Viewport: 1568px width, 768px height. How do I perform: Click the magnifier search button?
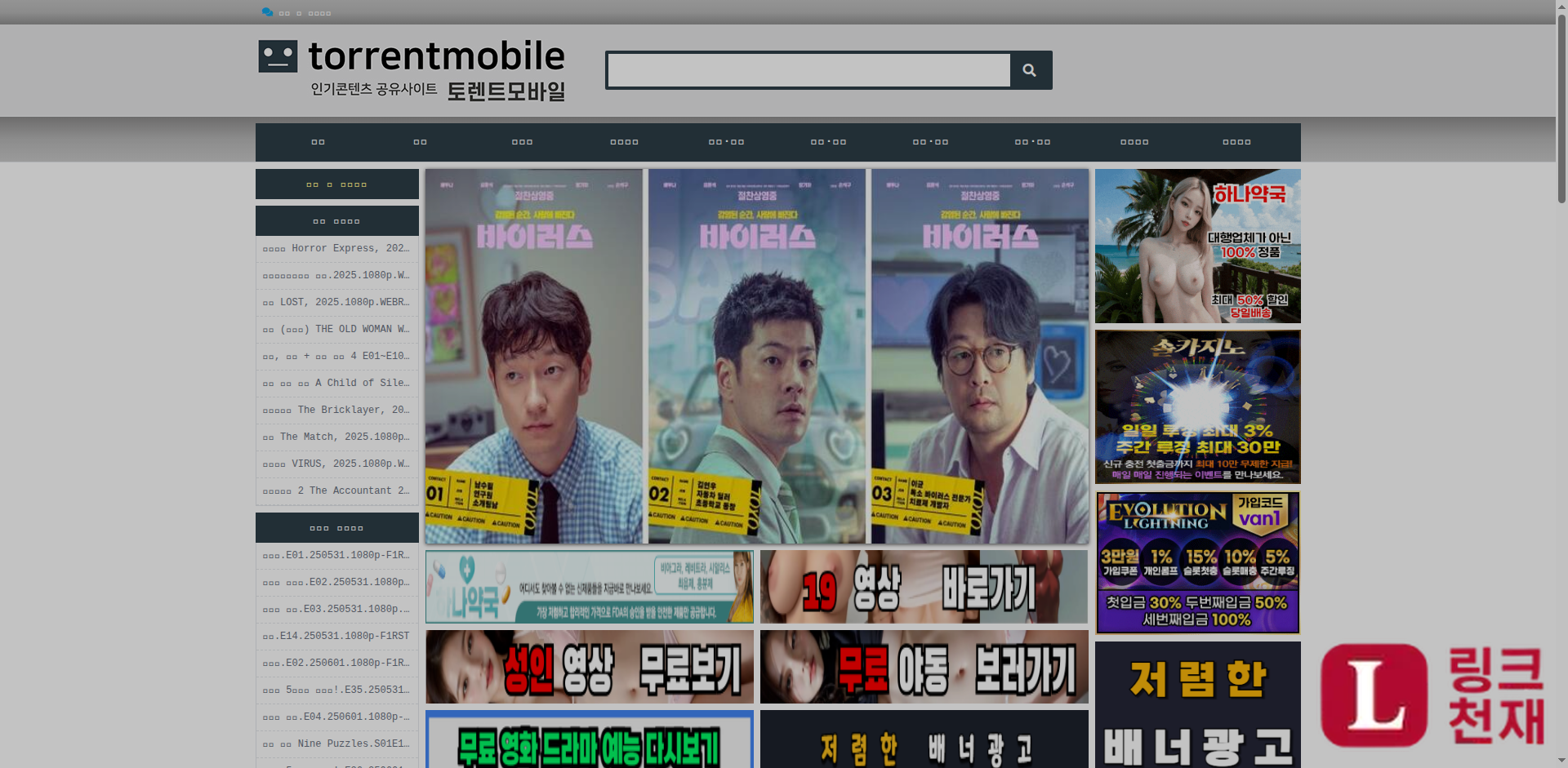[1031, 70]
